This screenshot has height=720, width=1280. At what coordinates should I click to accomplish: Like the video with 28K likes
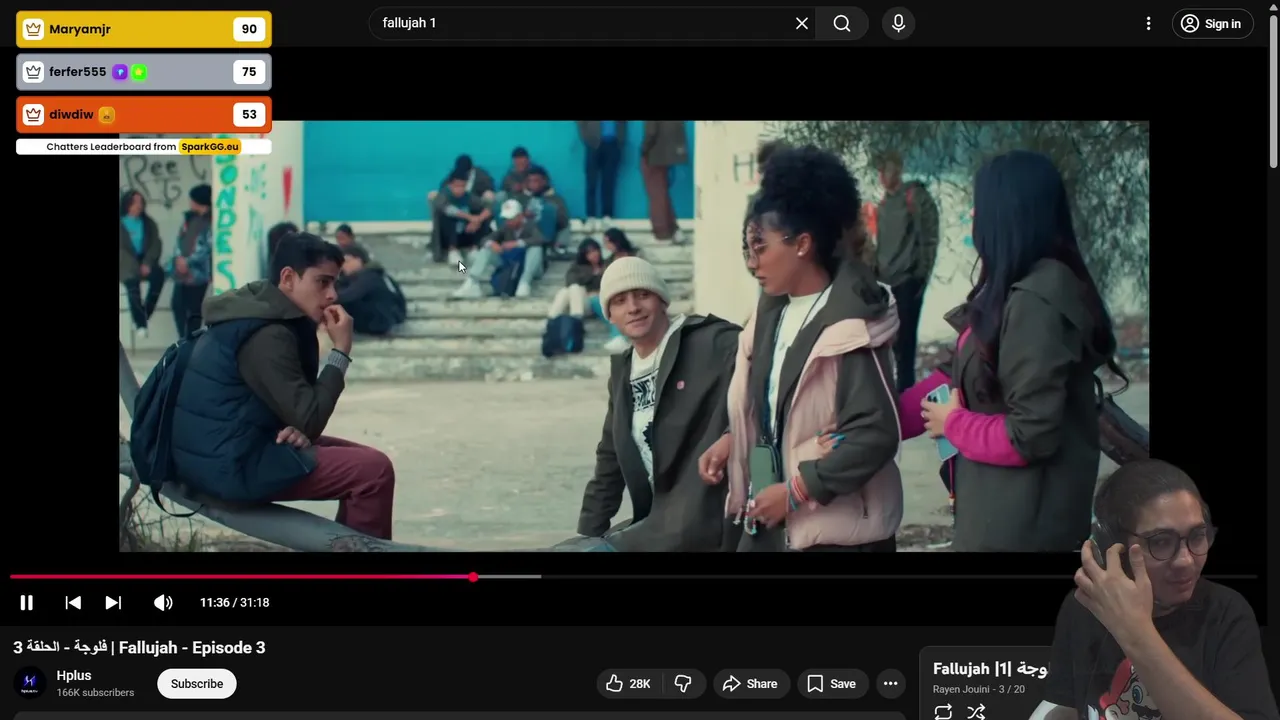click(628, 684)
